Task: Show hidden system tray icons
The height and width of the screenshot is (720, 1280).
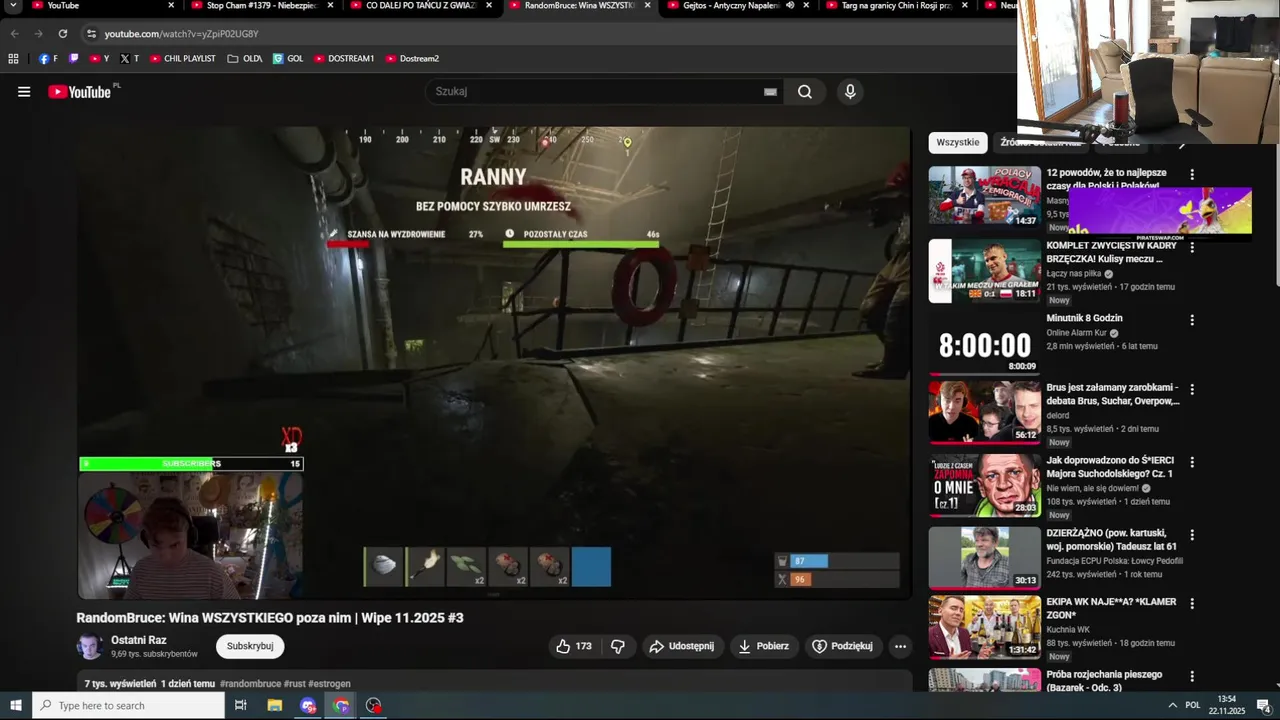Action: click(1172, 705)
